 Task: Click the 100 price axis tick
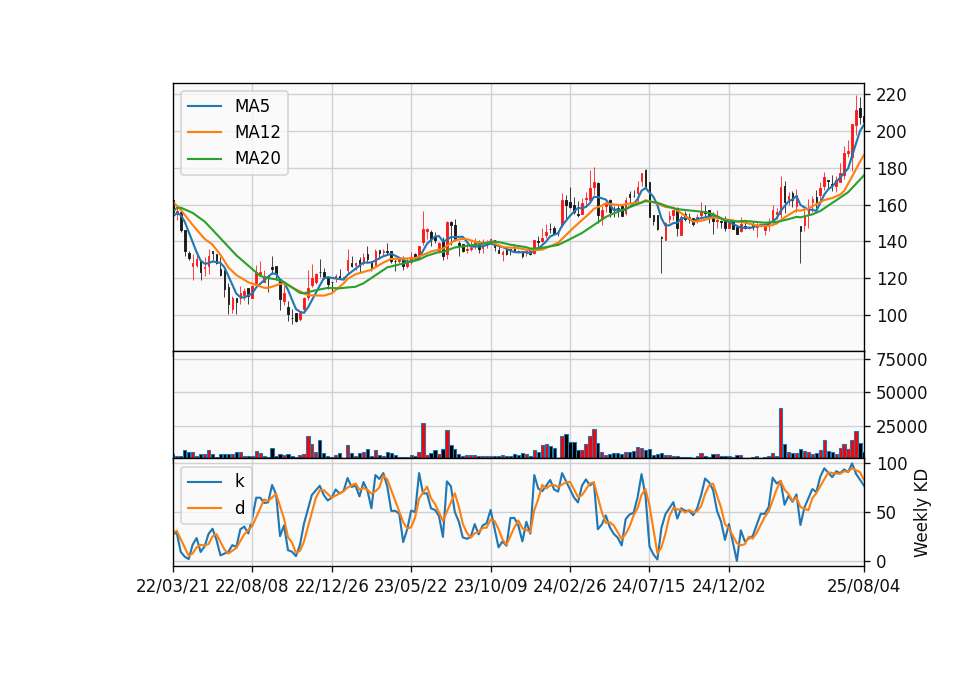pos(891,315)
